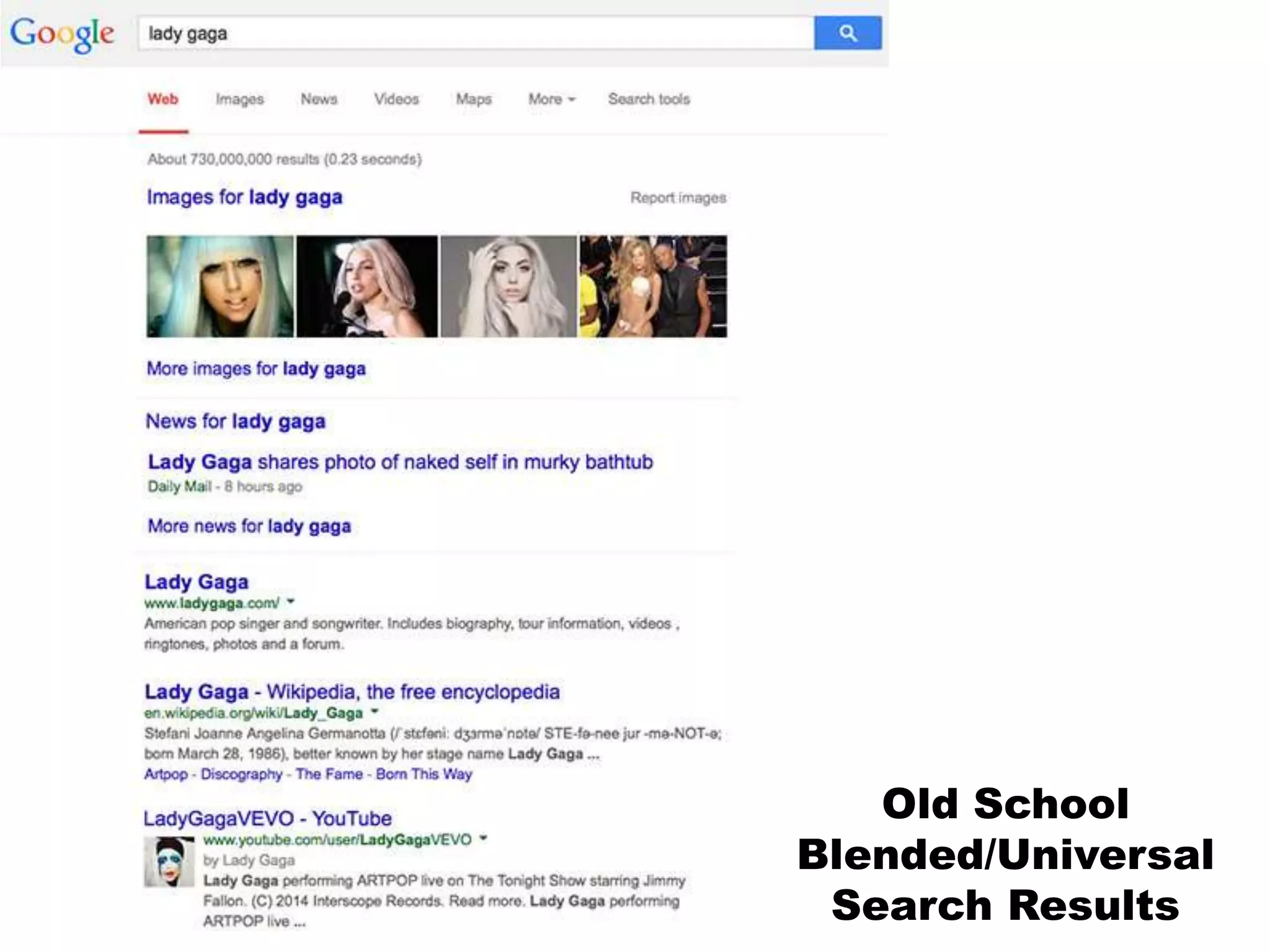Focus the search box containing lady gaga

coord(476,33)
